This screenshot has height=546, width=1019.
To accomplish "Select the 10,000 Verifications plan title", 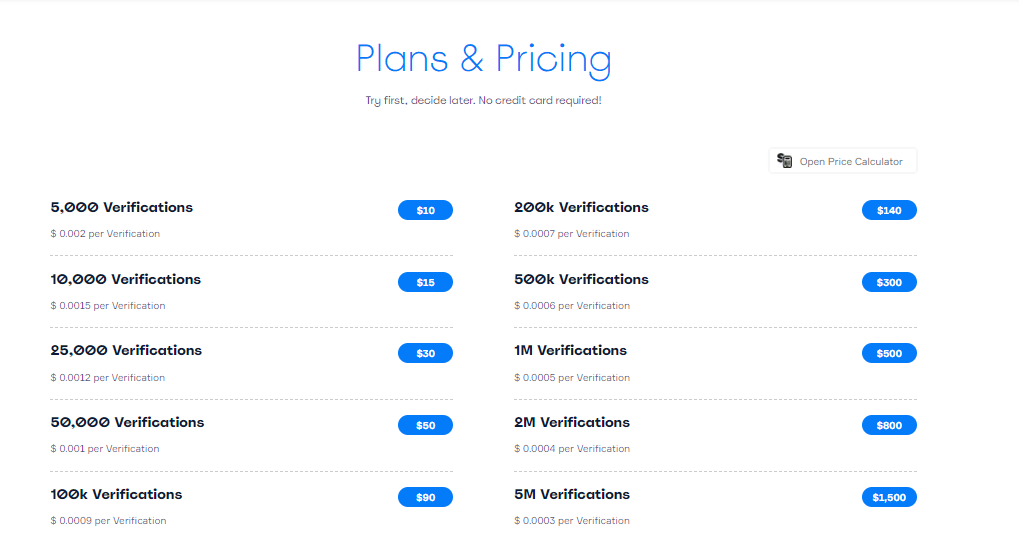I will pos(125,280).
